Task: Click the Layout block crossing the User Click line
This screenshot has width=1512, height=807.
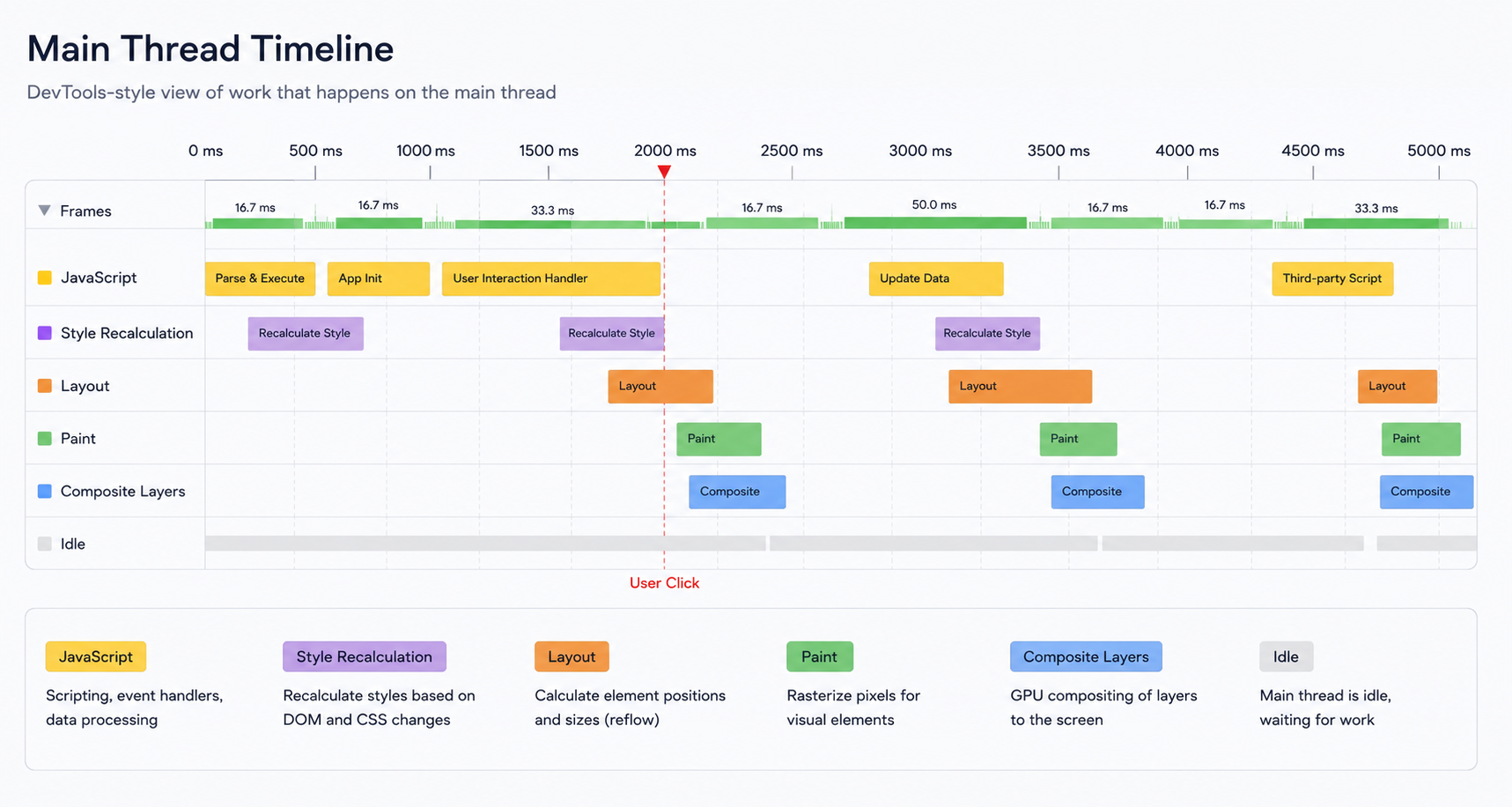Action: pyautogui.click(x=660, y=387)
